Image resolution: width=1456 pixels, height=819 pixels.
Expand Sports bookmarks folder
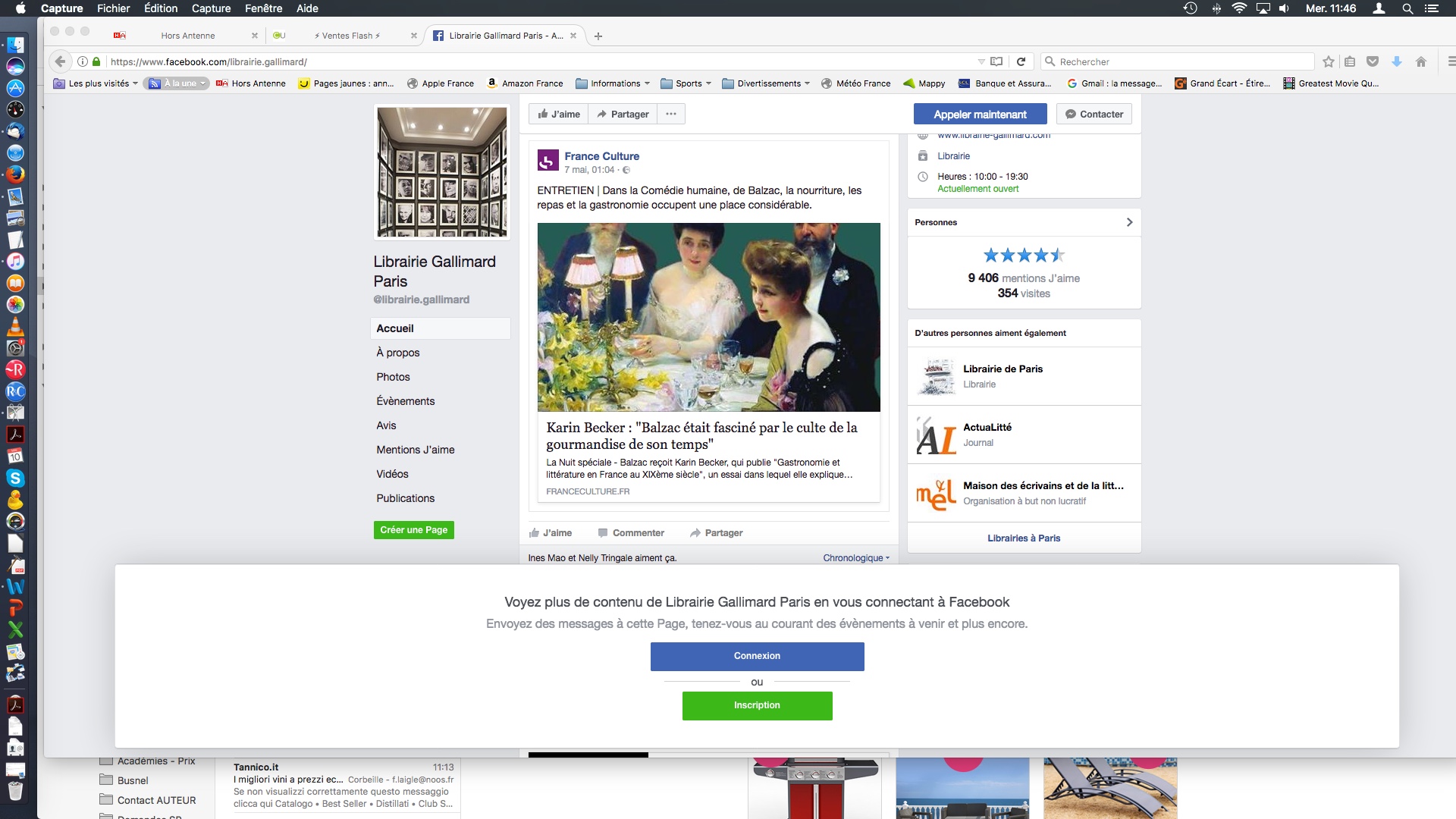(686, 83)
